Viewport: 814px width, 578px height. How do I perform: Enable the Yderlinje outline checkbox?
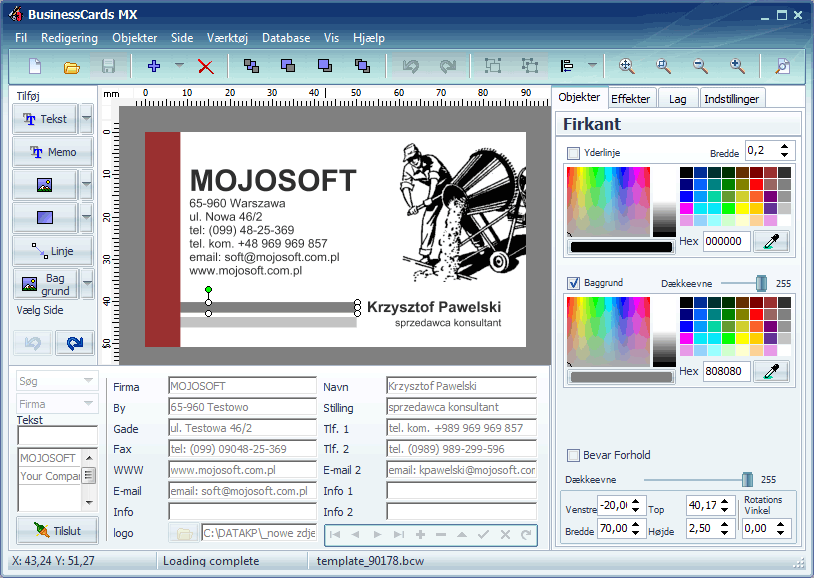[x=573, y=153]
